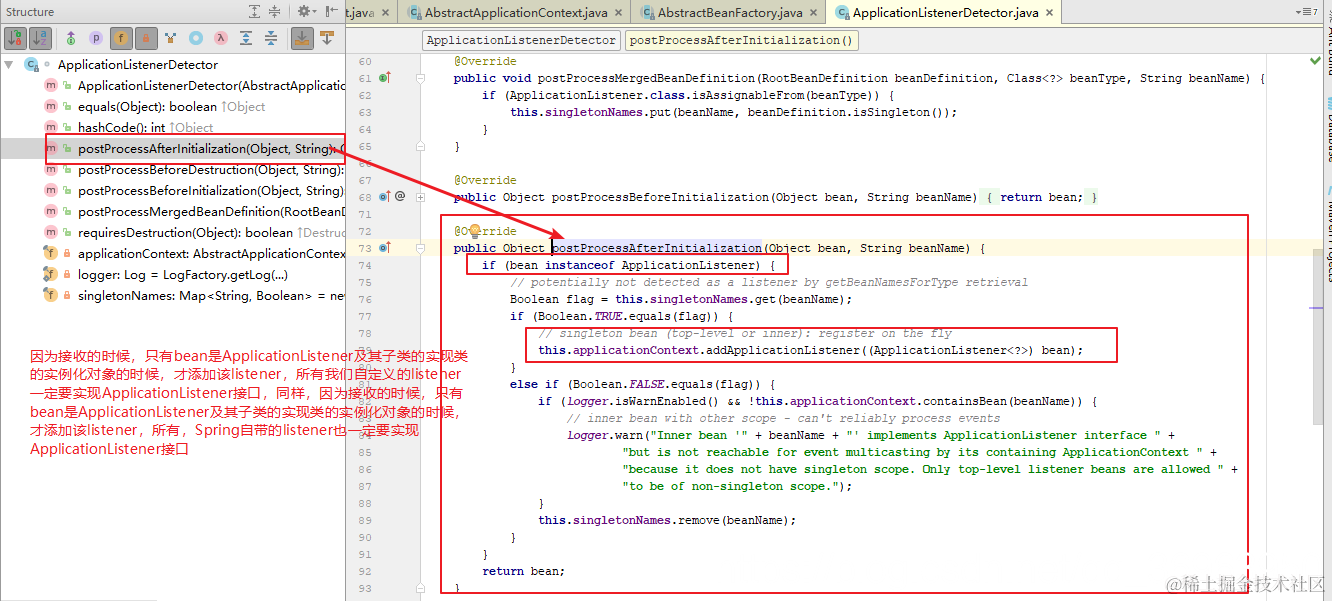Click override gutter icon on line 68

pos(385,197)
